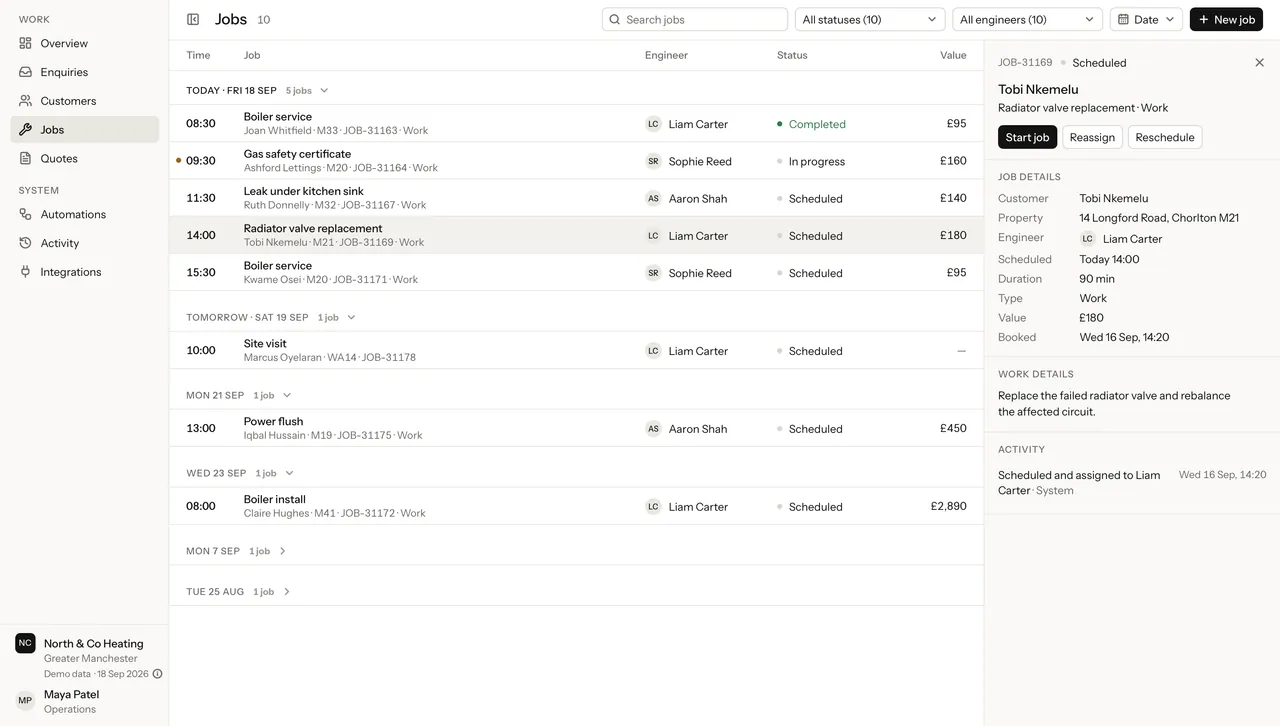Close the job detail panel

tap(1259, 63)
